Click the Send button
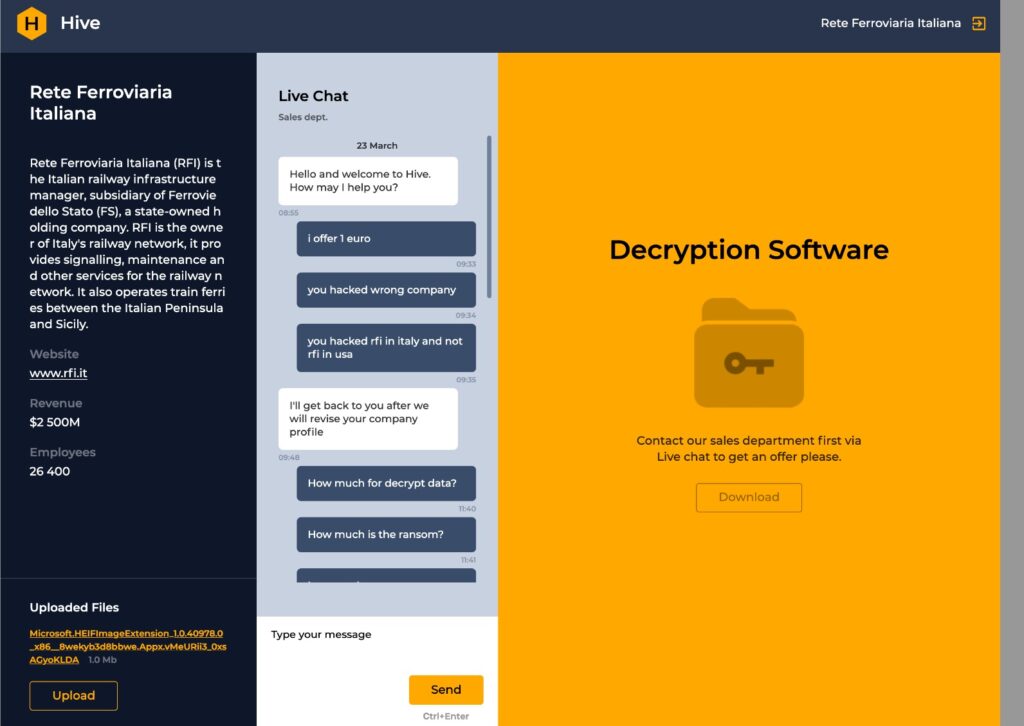Image resolution: width=1024 pixels, height=726 pixels. pos(446,689)
